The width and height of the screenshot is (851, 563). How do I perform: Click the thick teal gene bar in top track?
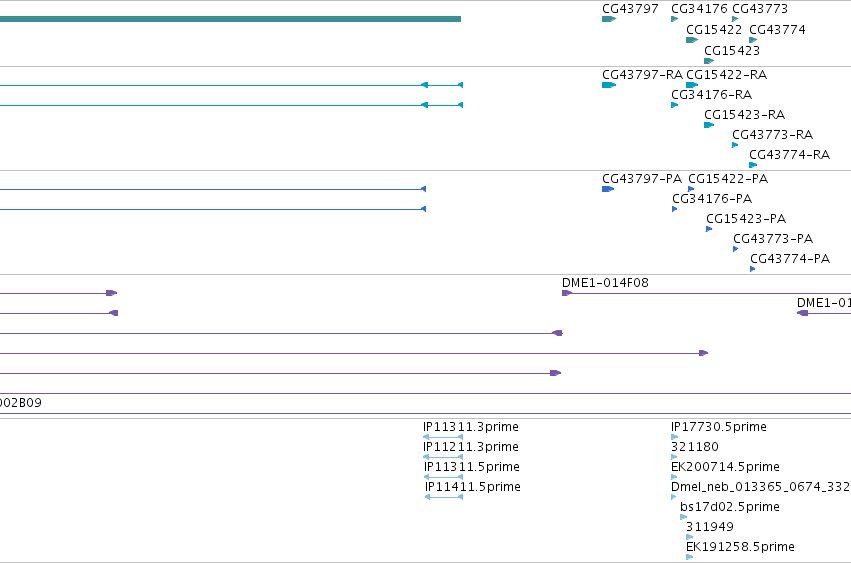[x=230, y=19]
